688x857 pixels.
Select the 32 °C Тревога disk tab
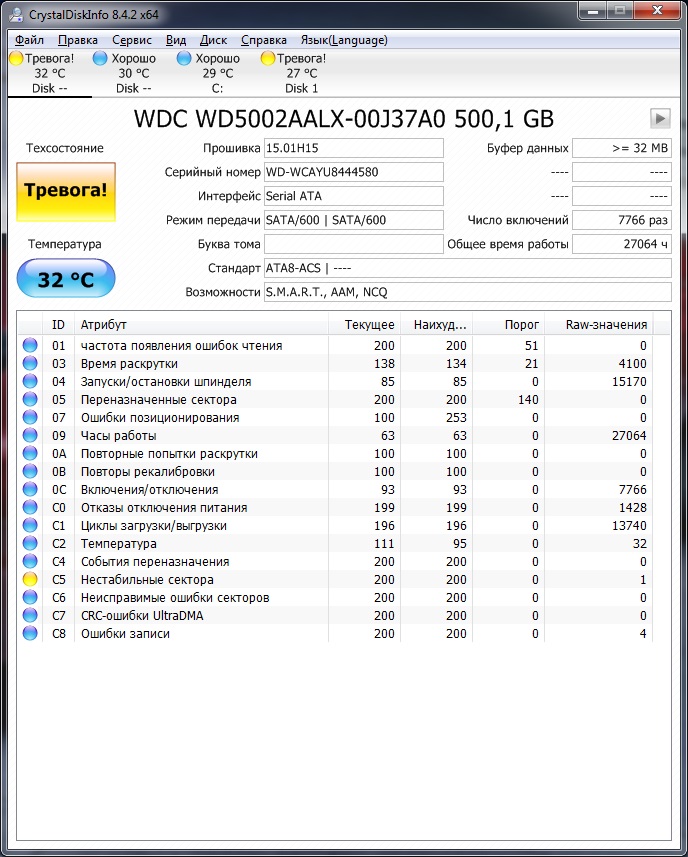tap(50, 73)
